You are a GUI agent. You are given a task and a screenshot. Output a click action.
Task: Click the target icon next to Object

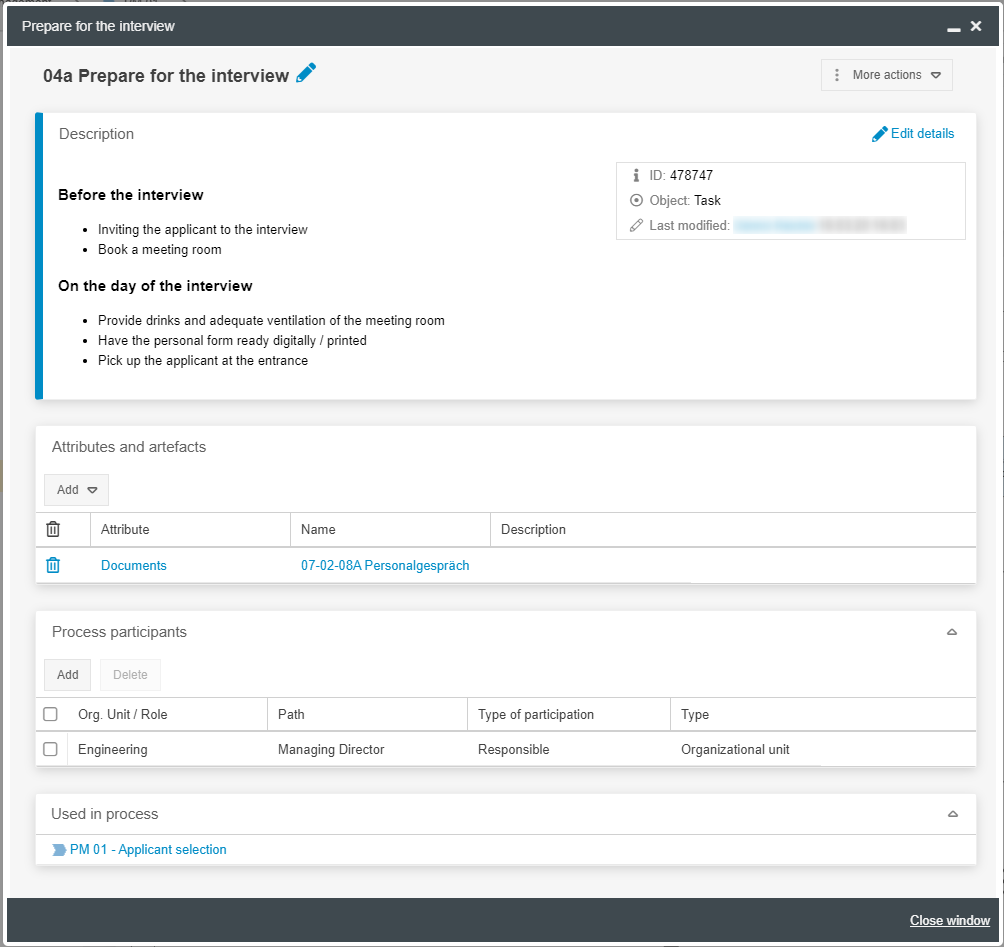point(636,200)
